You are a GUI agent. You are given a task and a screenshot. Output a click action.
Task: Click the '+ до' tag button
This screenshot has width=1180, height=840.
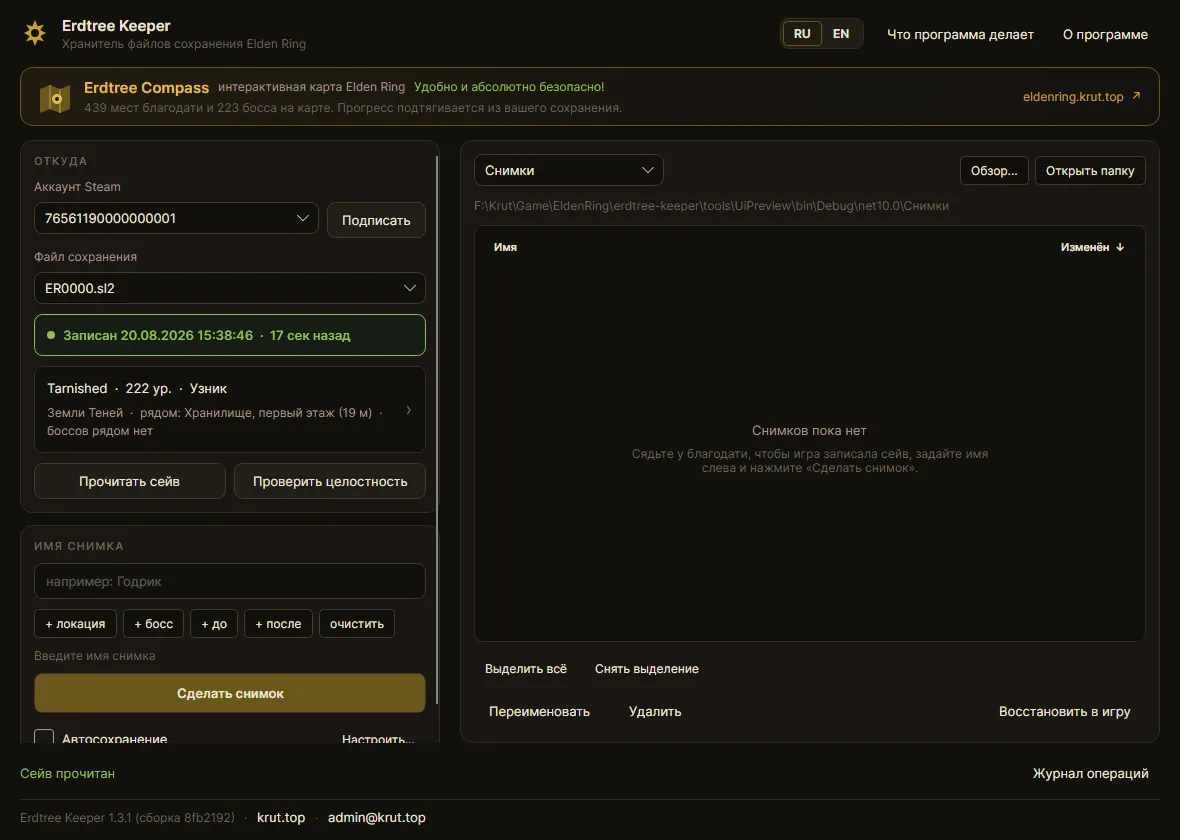pyautogui.click(x=214, y=623)
